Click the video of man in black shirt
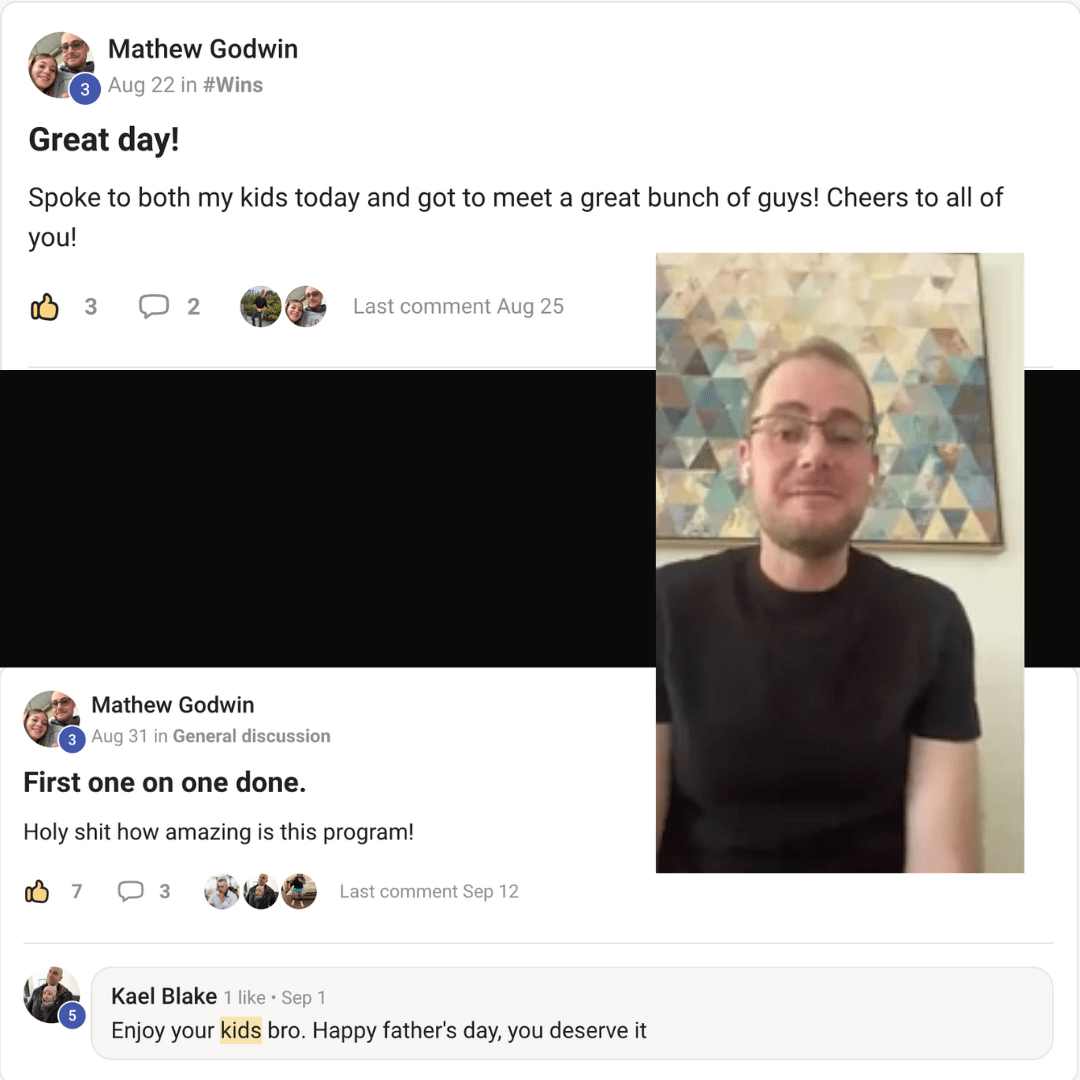 840,563
